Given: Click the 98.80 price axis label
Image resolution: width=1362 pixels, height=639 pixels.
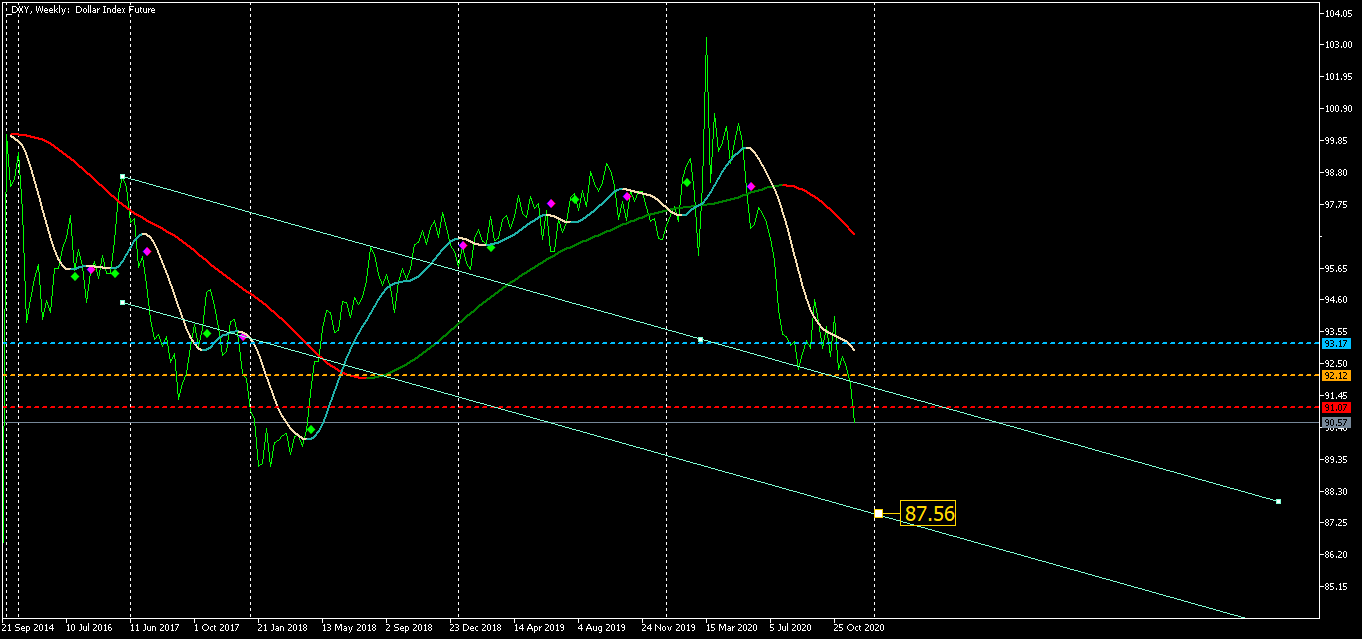Looking at the screenshot, I should pyautogui.click(x=1338, y=173).
